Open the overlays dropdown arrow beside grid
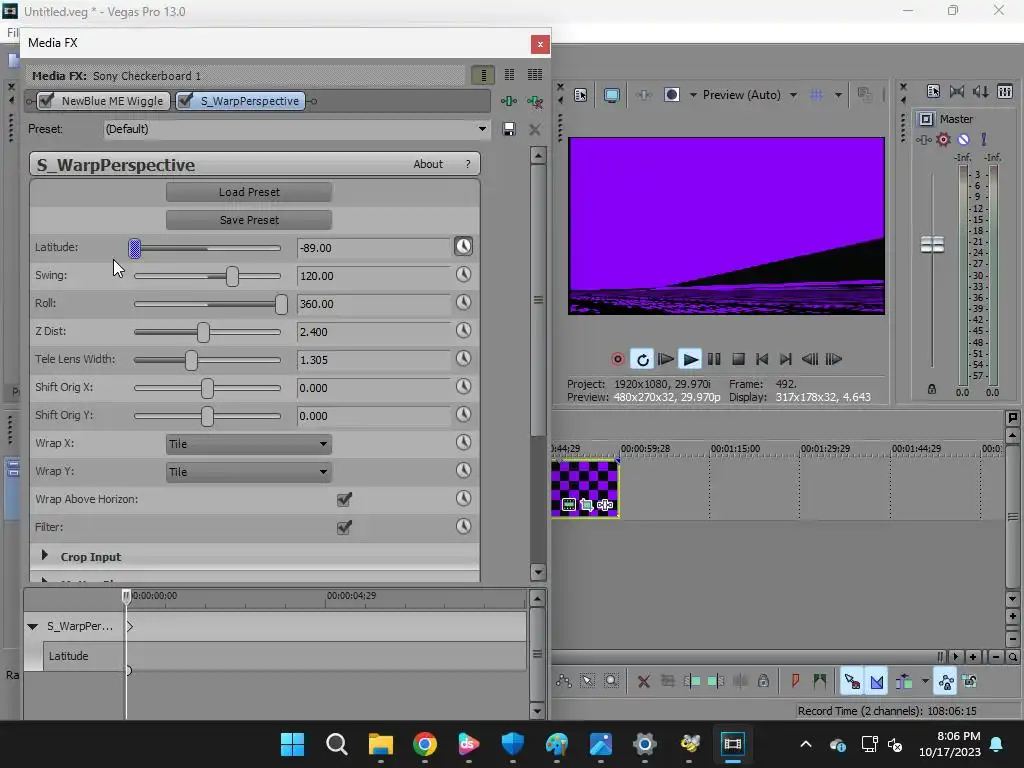 point(838,95)
